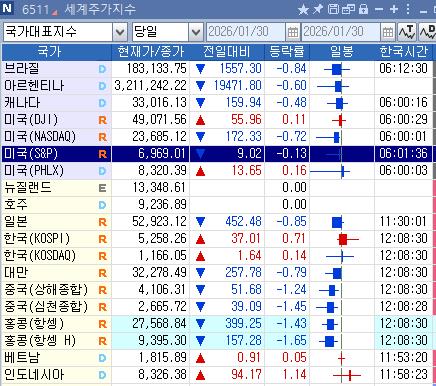Click the daily candle for 홍콩(항셍 H)

pyautogui.click(x=329, y=341)
